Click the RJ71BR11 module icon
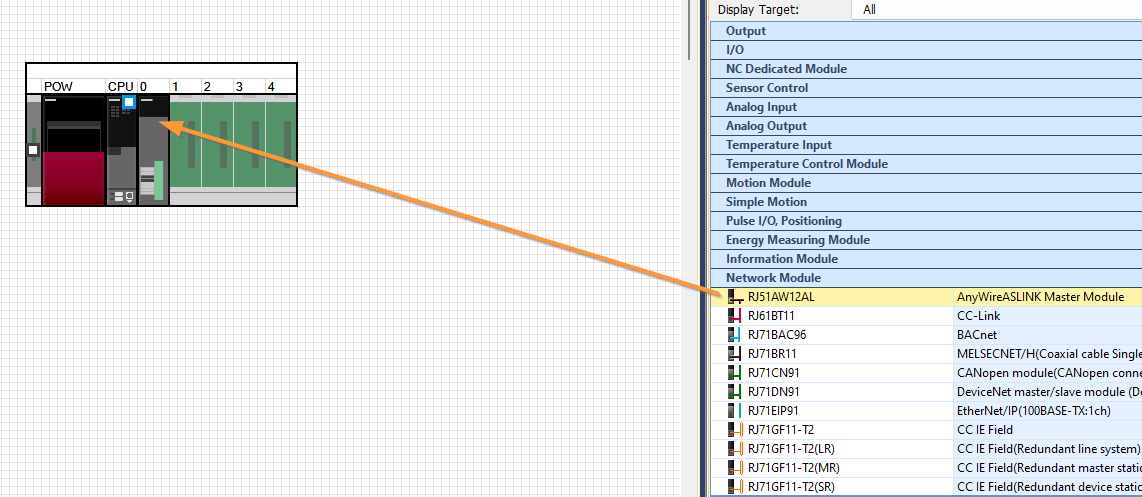This screenshot has width=1142, height=497. [738, 354]
